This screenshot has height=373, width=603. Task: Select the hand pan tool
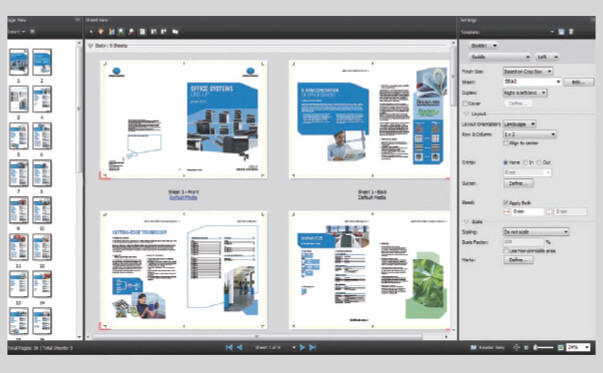click(x=101, y=32)
